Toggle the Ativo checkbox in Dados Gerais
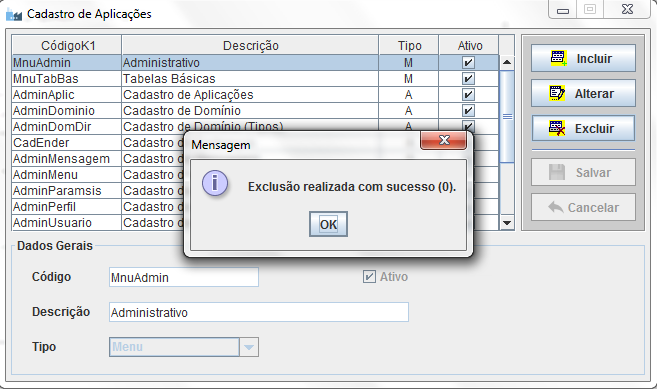This screenshot has width=657, height=389. [369, 277]
